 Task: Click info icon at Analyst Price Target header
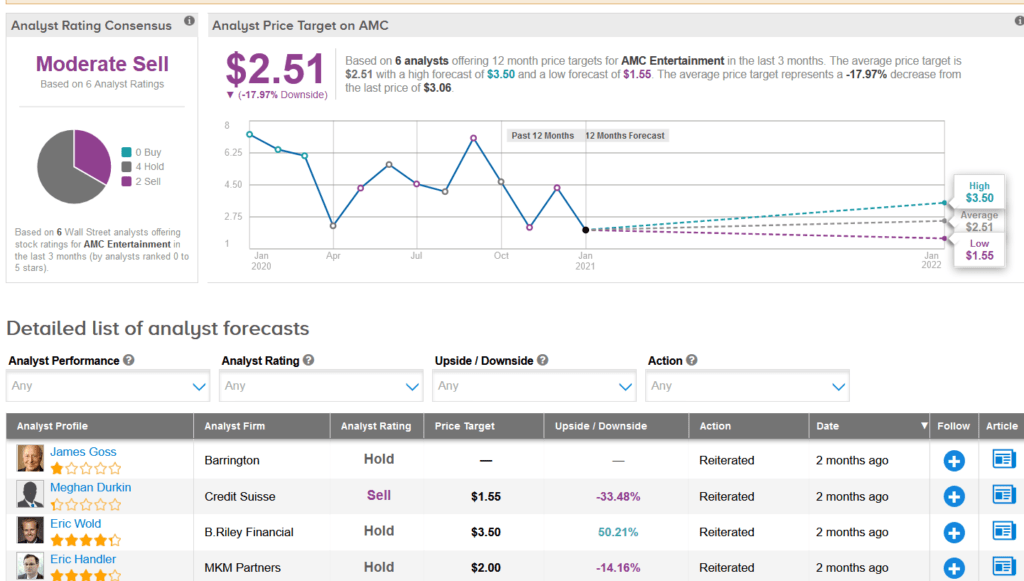pos(1019,21)
